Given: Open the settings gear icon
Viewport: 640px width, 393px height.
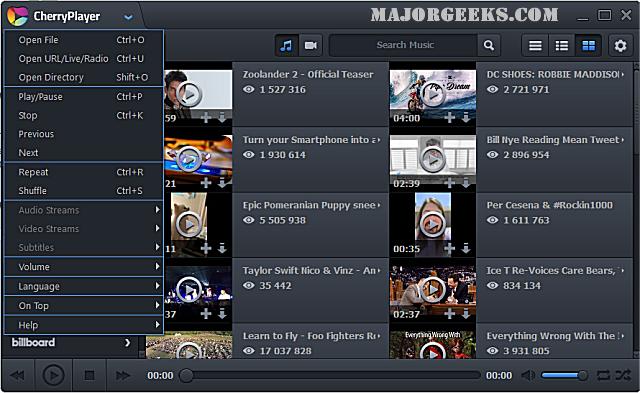Looking at the screenshot, I should (620, 45).
